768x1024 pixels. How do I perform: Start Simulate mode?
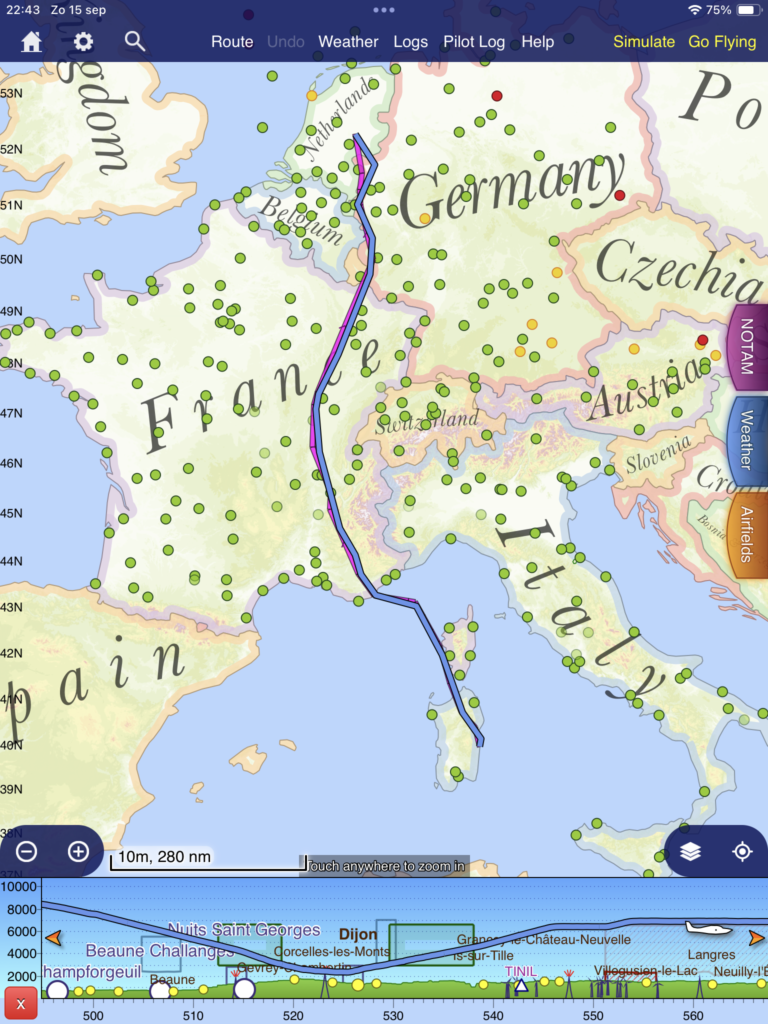point(644,42)
